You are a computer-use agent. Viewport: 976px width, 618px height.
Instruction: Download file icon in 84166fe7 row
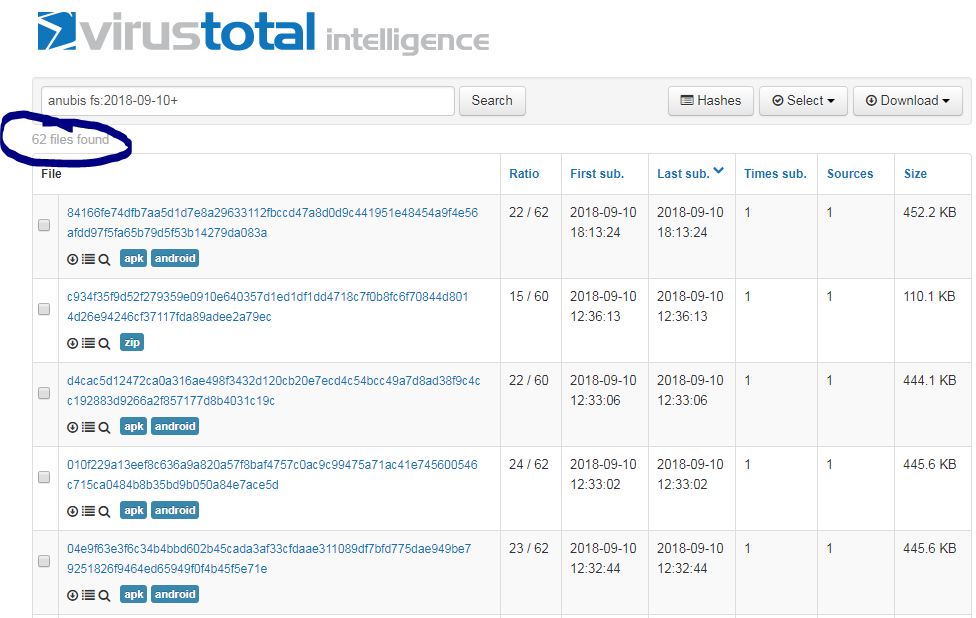click(x=72, y=259)
